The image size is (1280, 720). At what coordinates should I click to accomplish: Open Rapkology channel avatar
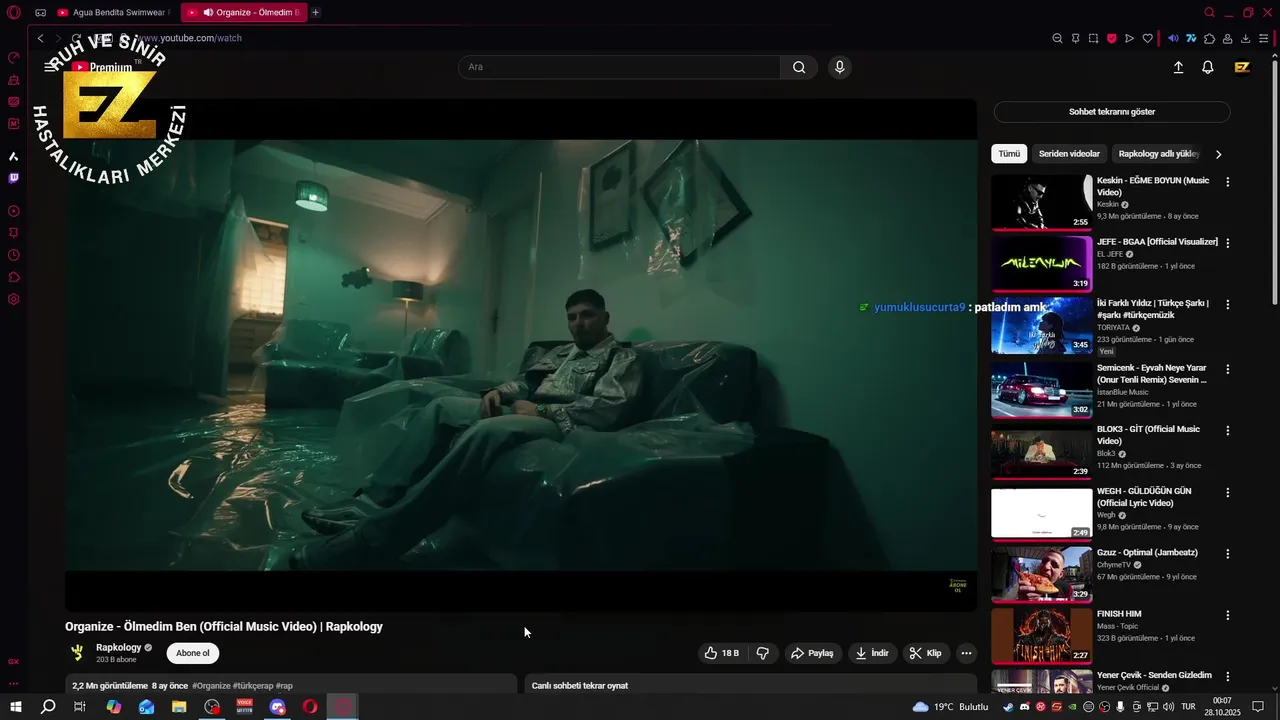coord(77,653)
